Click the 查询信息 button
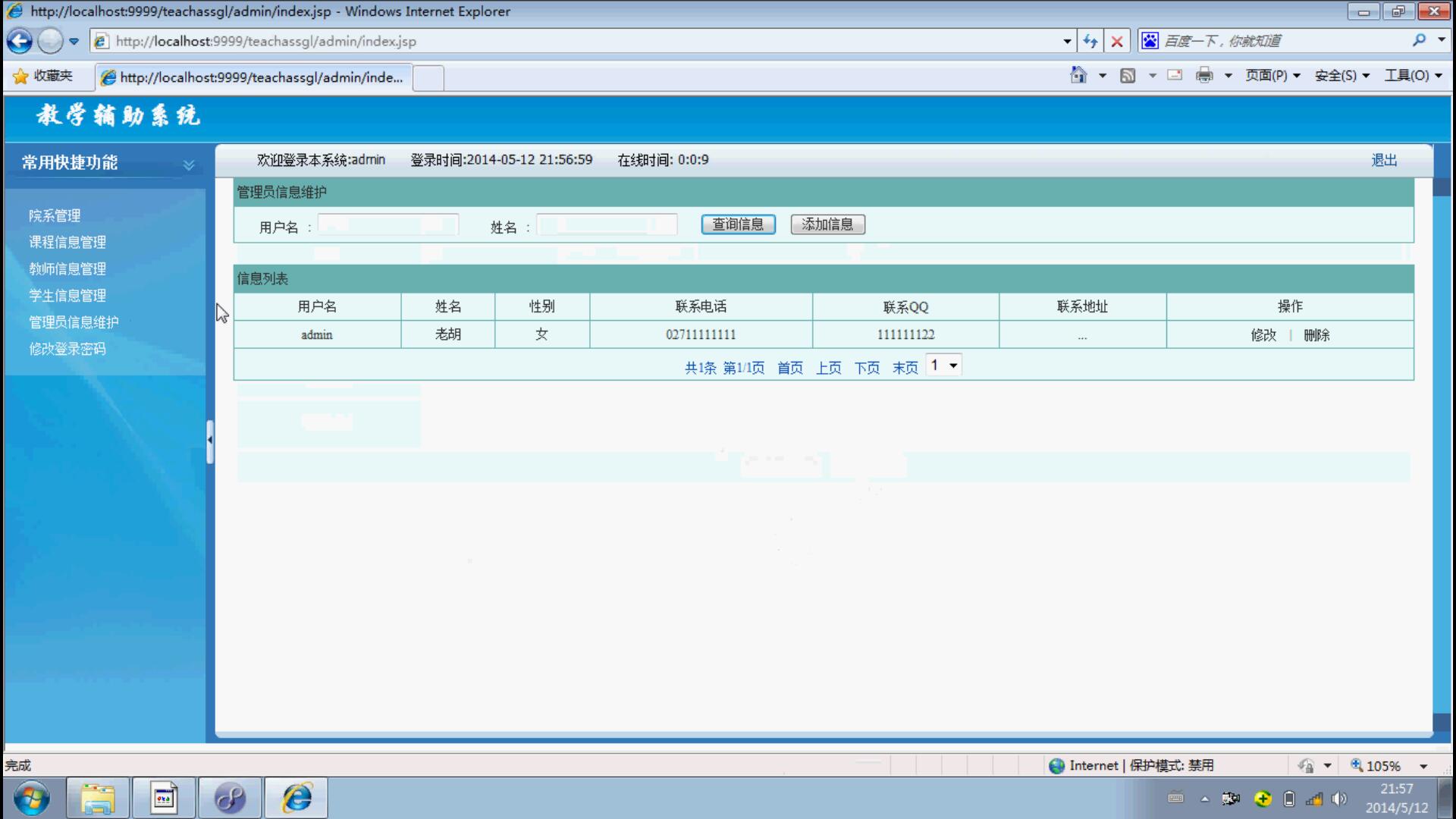 (x=738, y=224)
